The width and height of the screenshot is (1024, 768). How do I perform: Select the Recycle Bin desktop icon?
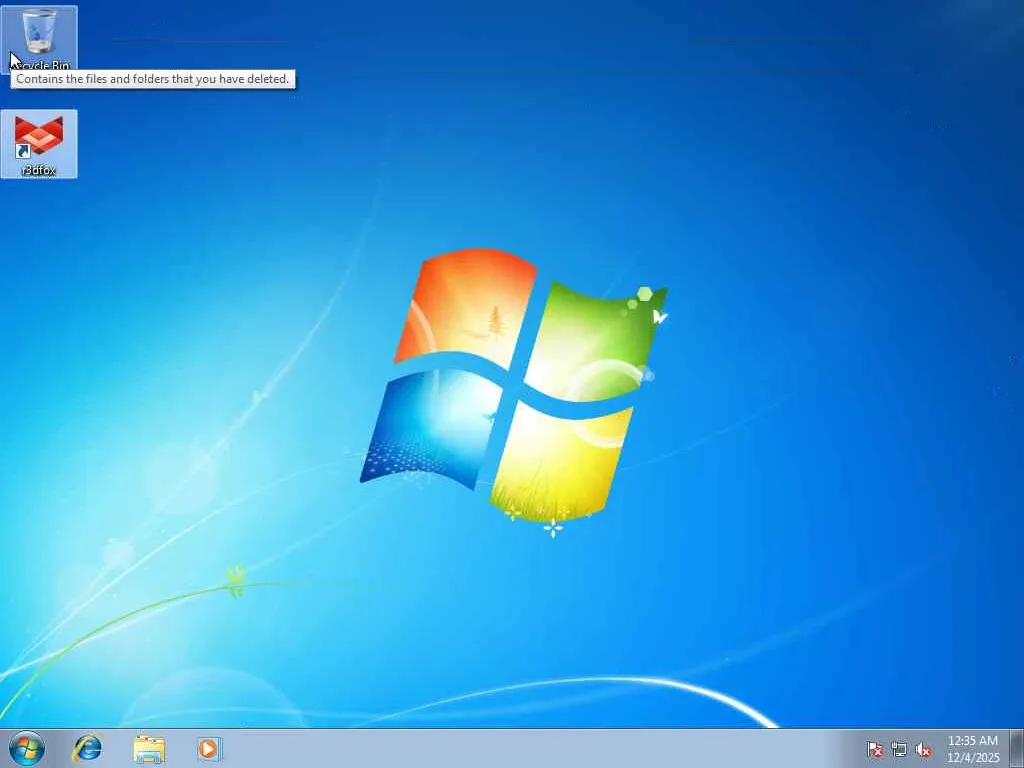39,38
